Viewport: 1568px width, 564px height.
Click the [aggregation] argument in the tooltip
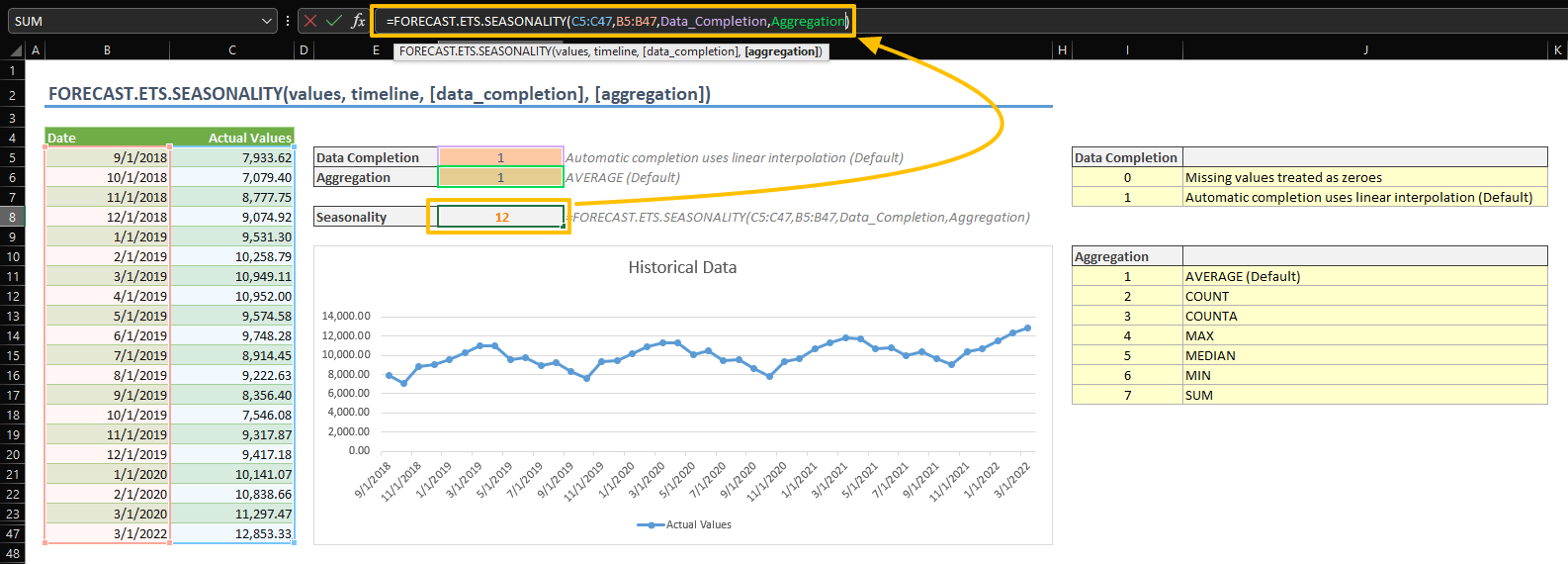coord(782,51)
